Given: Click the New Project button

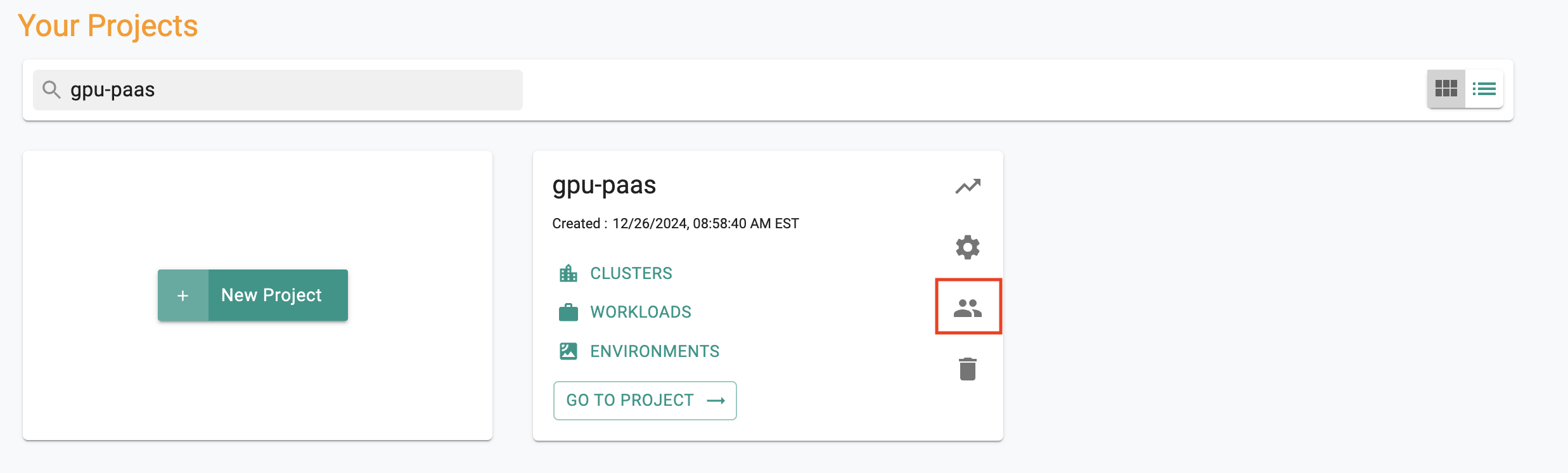Looking at the screenshot, I should tap(271, 295).
